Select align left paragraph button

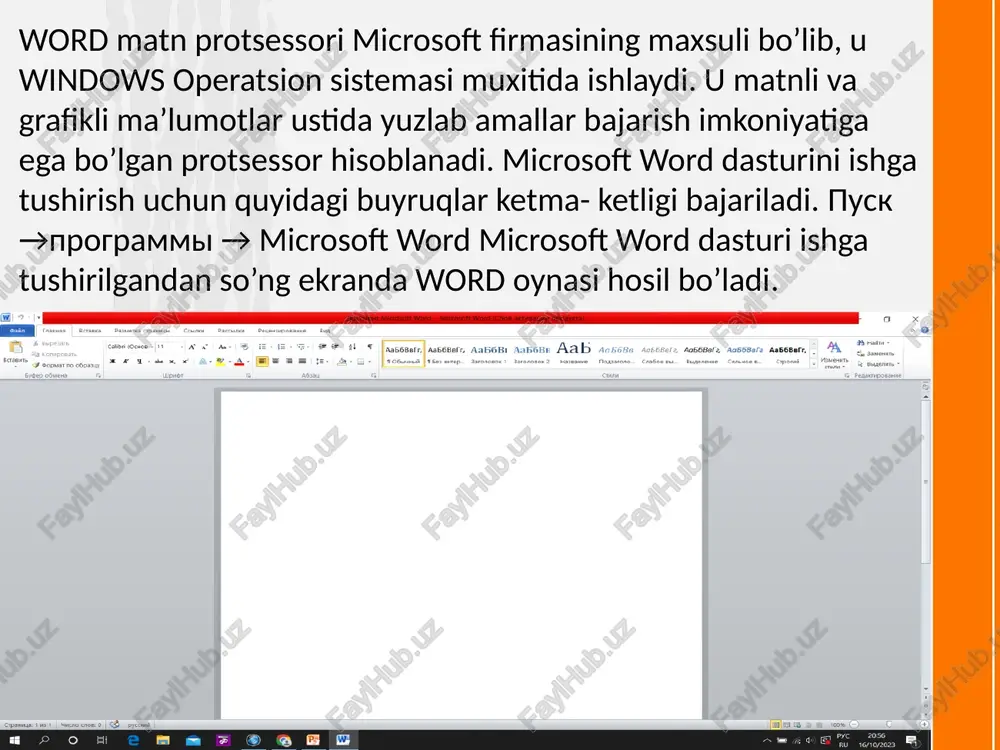pyautogui.click(x=262, y=362)
